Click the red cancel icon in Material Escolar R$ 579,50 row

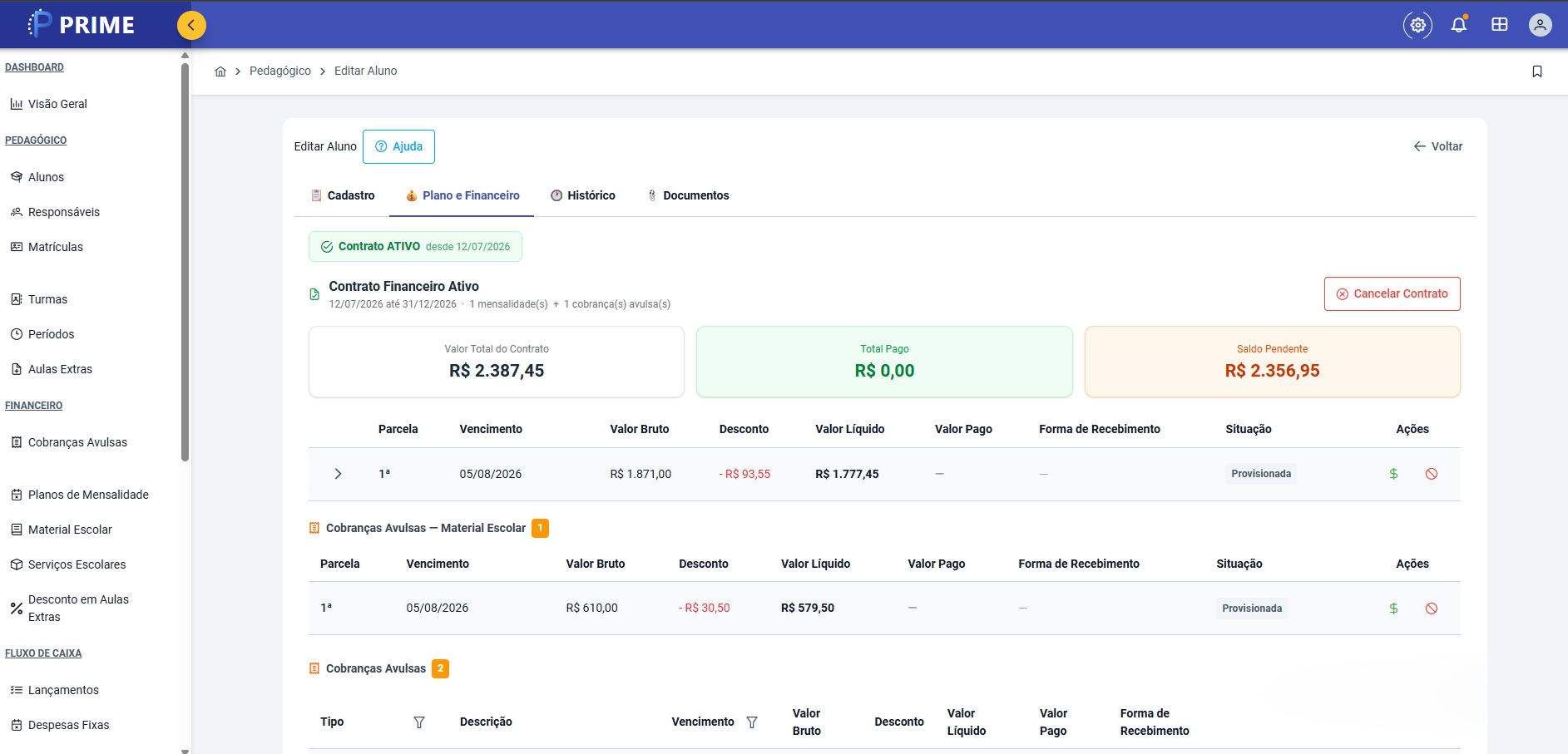pos(1432,609)
